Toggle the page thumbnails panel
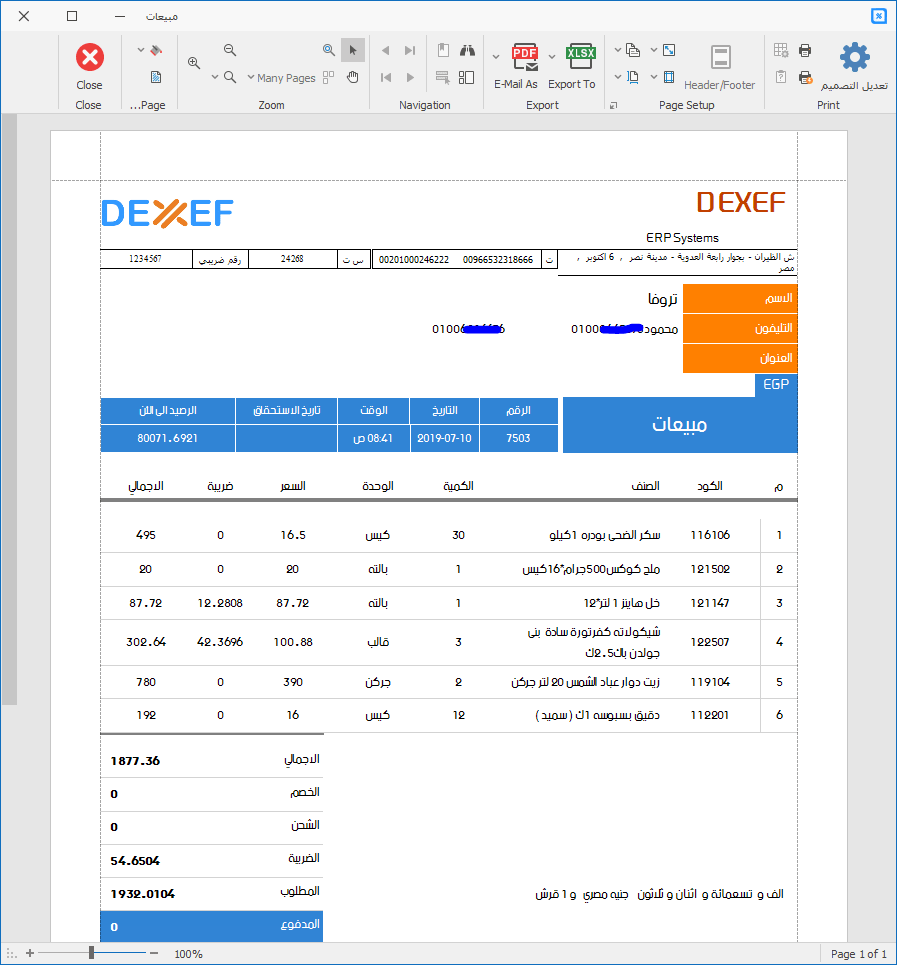The height and width of the screenshot is (965, 897). coord(467,77)
